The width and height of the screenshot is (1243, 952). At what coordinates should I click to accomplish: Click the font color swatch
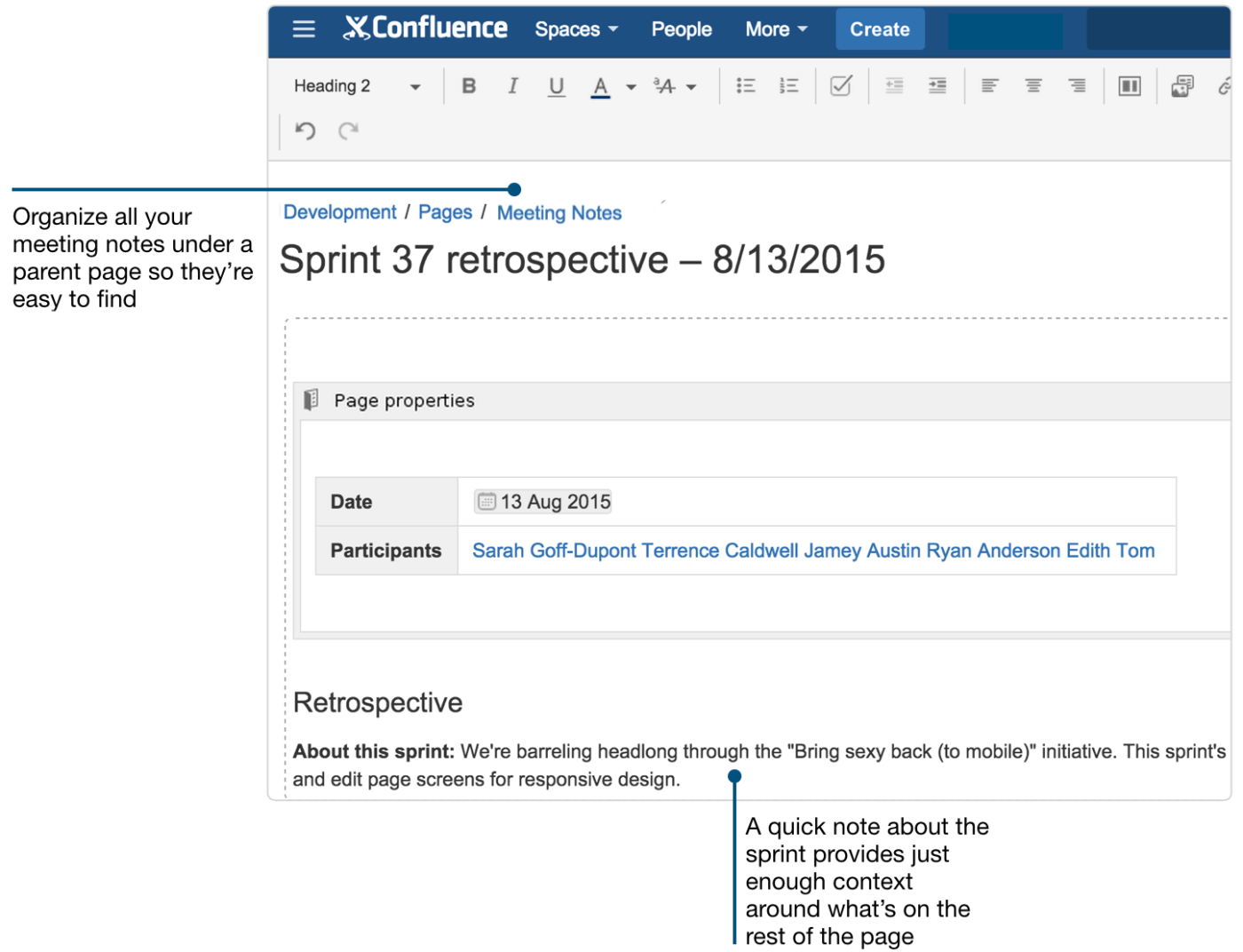pyautogui.click(x=602, y=85)
